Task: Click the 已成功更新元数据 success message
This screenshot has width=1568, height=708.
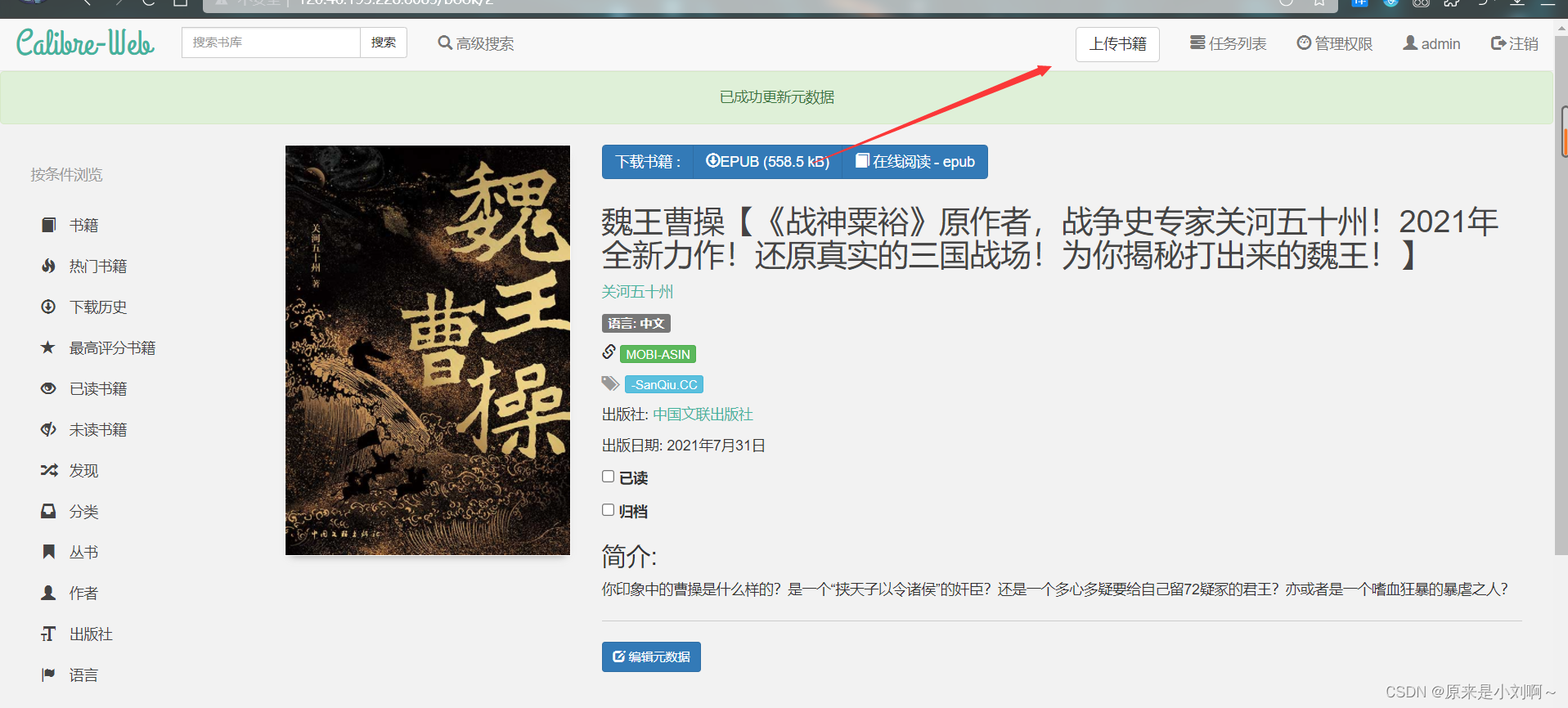Action: 777,97
